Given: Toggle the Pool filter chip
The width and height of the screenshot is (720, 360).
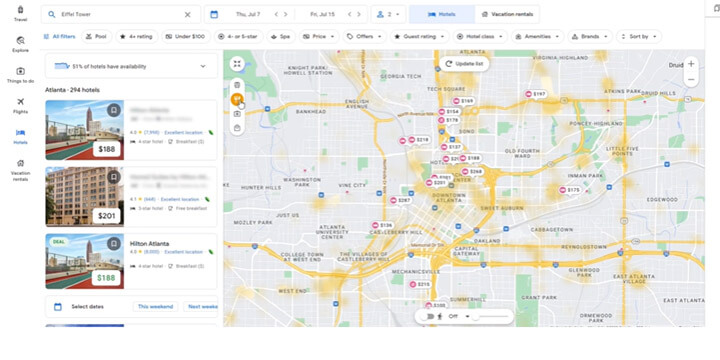Looking at the screenshot, I should 96,36.
